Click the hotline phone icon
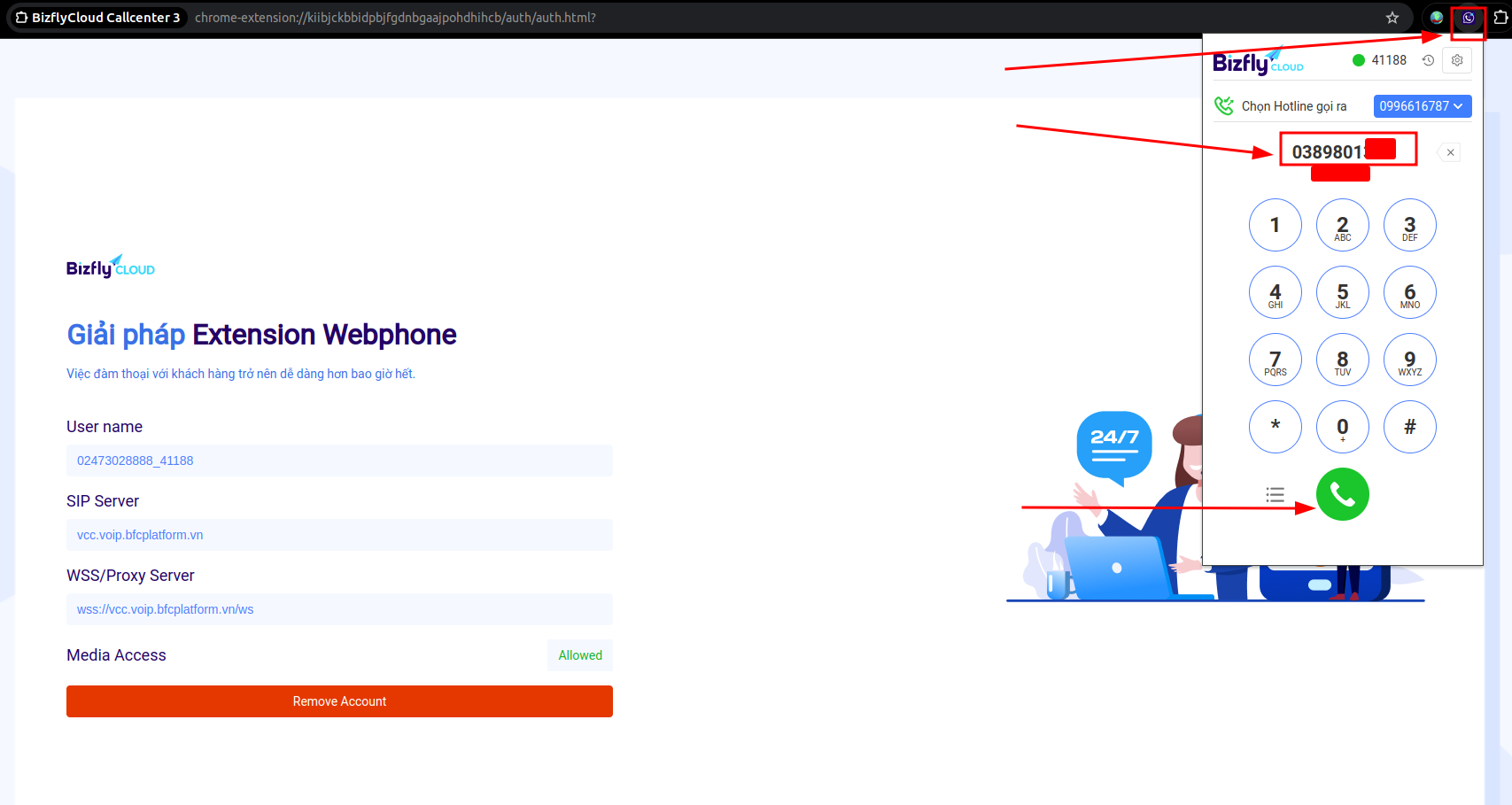1512x805 pixels. click(x=1223, y=106)
